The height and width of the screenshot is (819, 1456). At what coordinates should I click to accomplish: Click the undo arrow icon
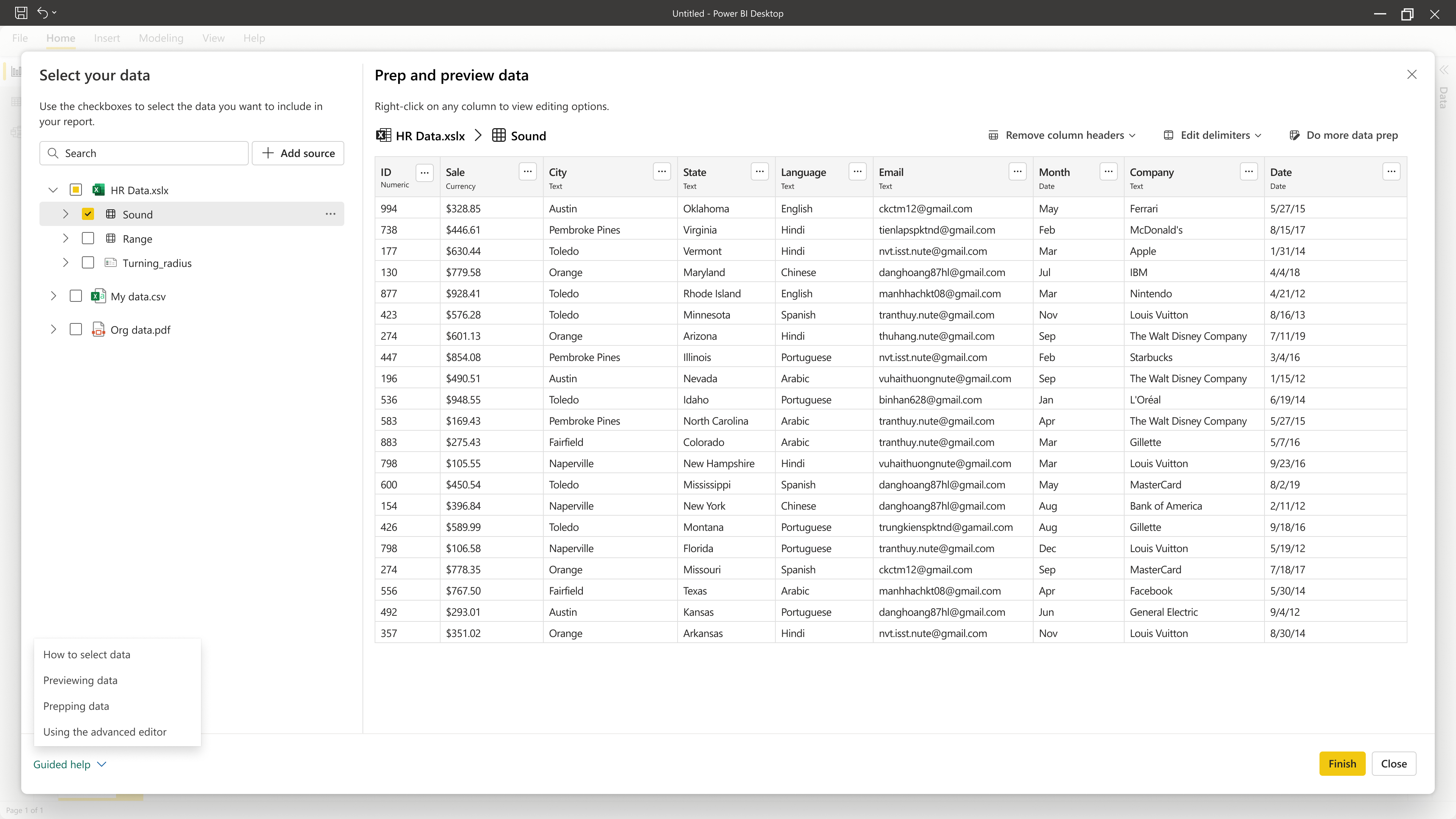42,13
